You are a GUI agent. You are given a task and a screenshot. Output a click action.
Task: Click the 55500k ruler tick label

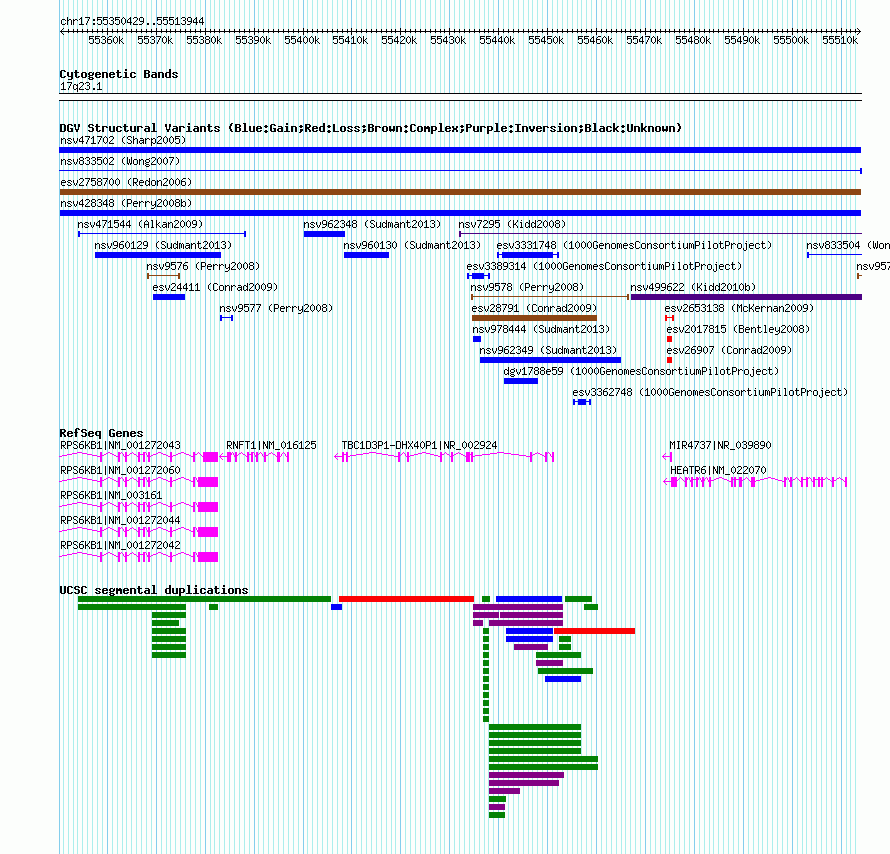[x=791, y=40]
